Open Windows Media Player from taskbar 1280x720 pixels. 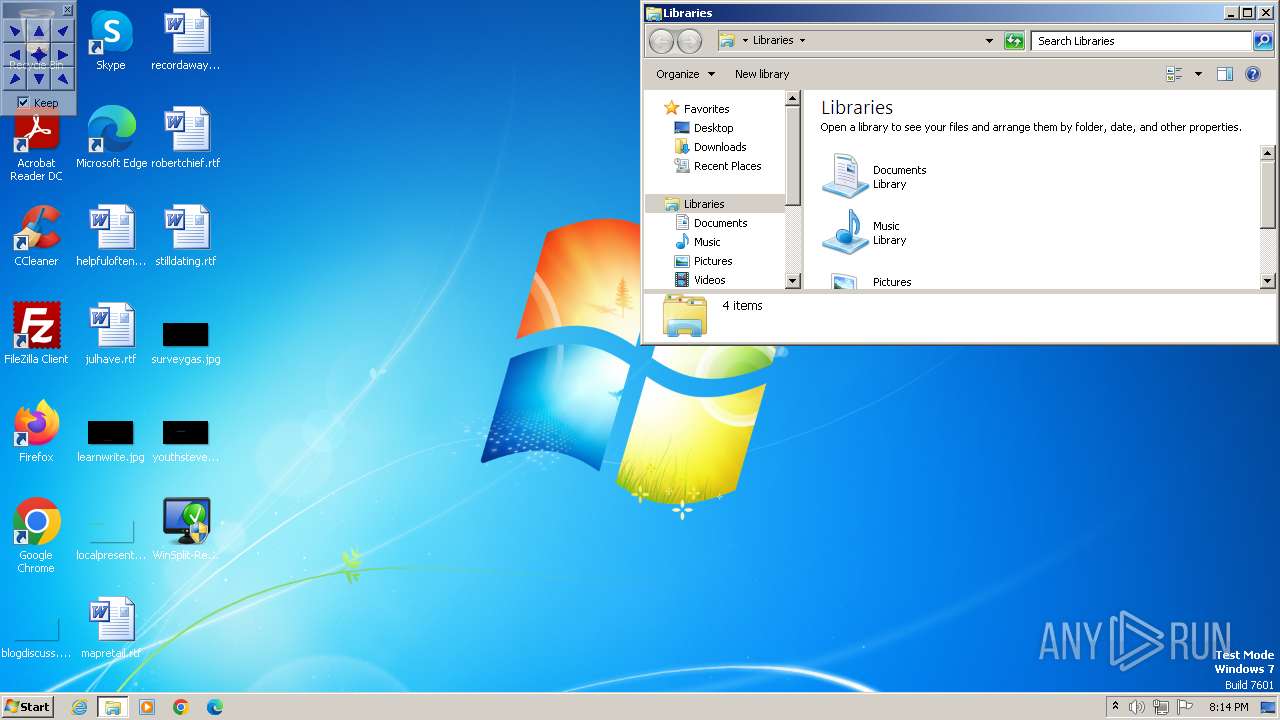tap(147, 707)
